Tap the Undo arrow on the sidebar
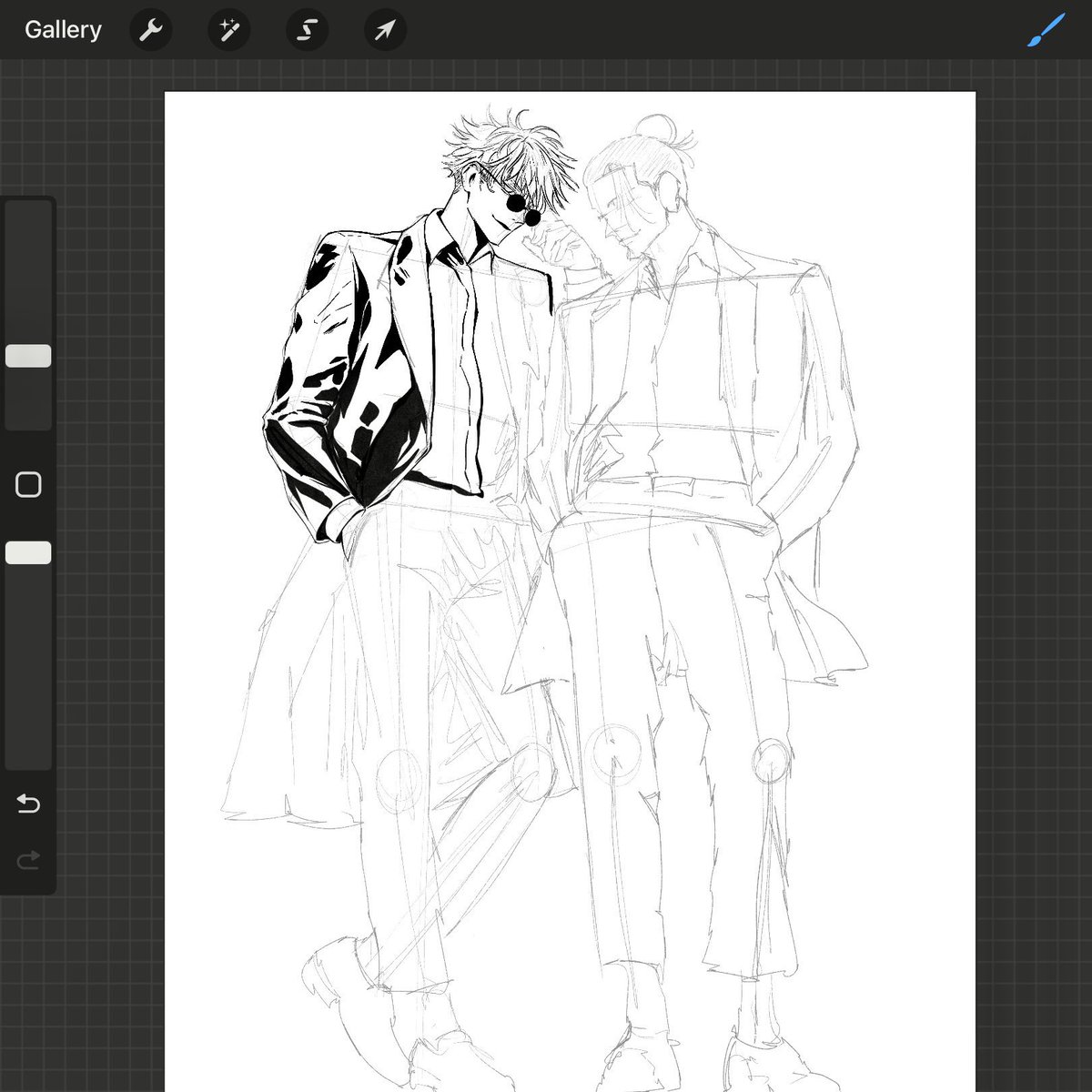The height and width of the screenshot is (1092, 1092). (x=28, y=804)
